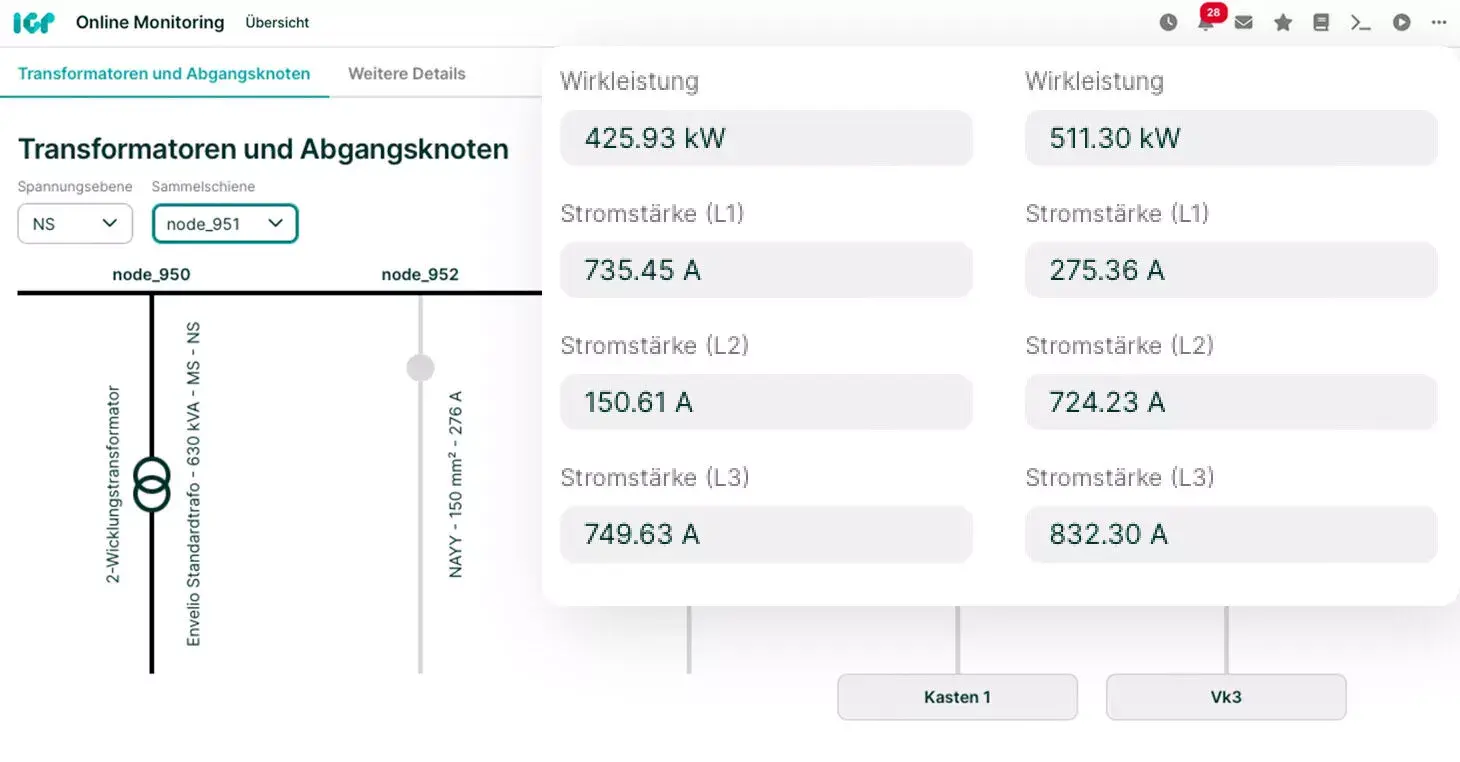Select the 749.63 A current value
The height and width of the screenshot is (762, 1460).
click(x=766, y=534)
